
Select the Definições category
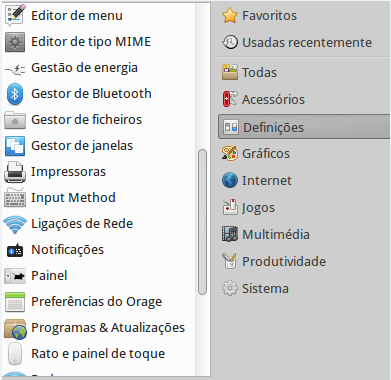pos(303,127)
